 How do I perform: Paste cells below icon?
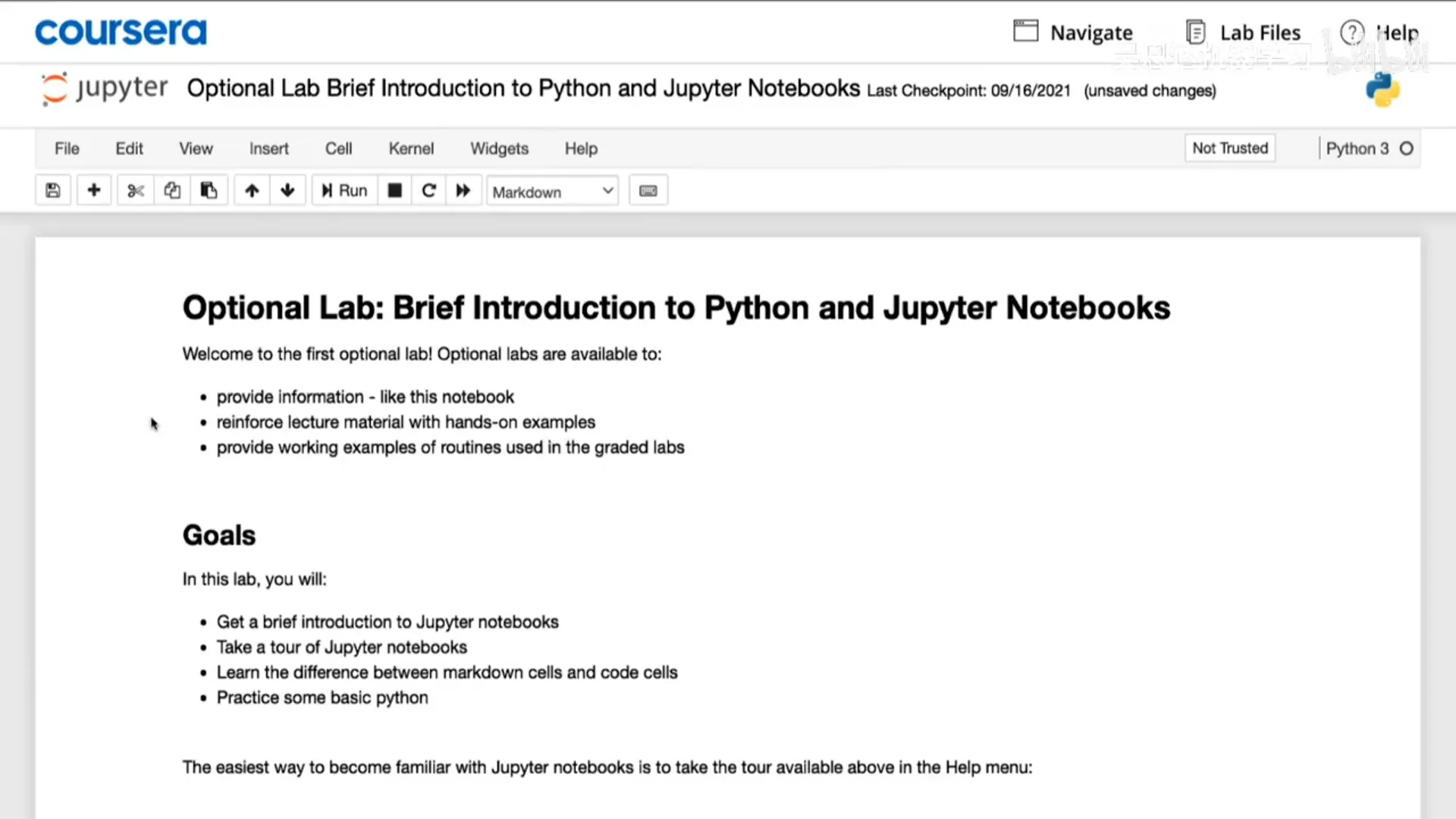[209, 190]
